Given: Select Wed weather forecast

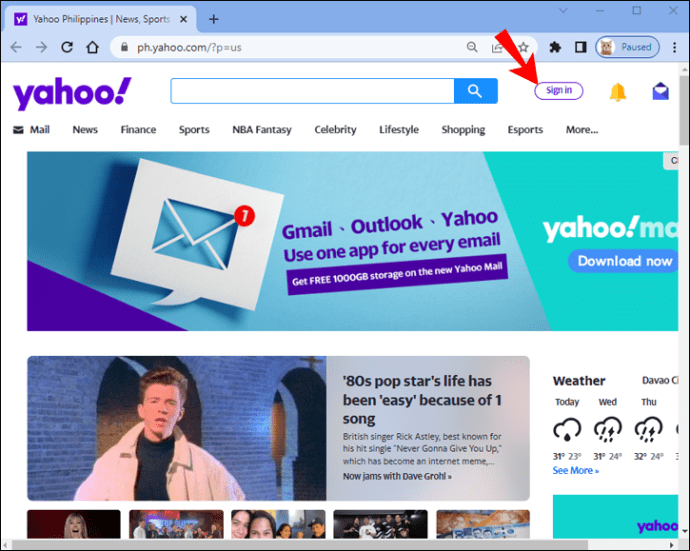Looking at the screenshot, I should coord(607,430).
